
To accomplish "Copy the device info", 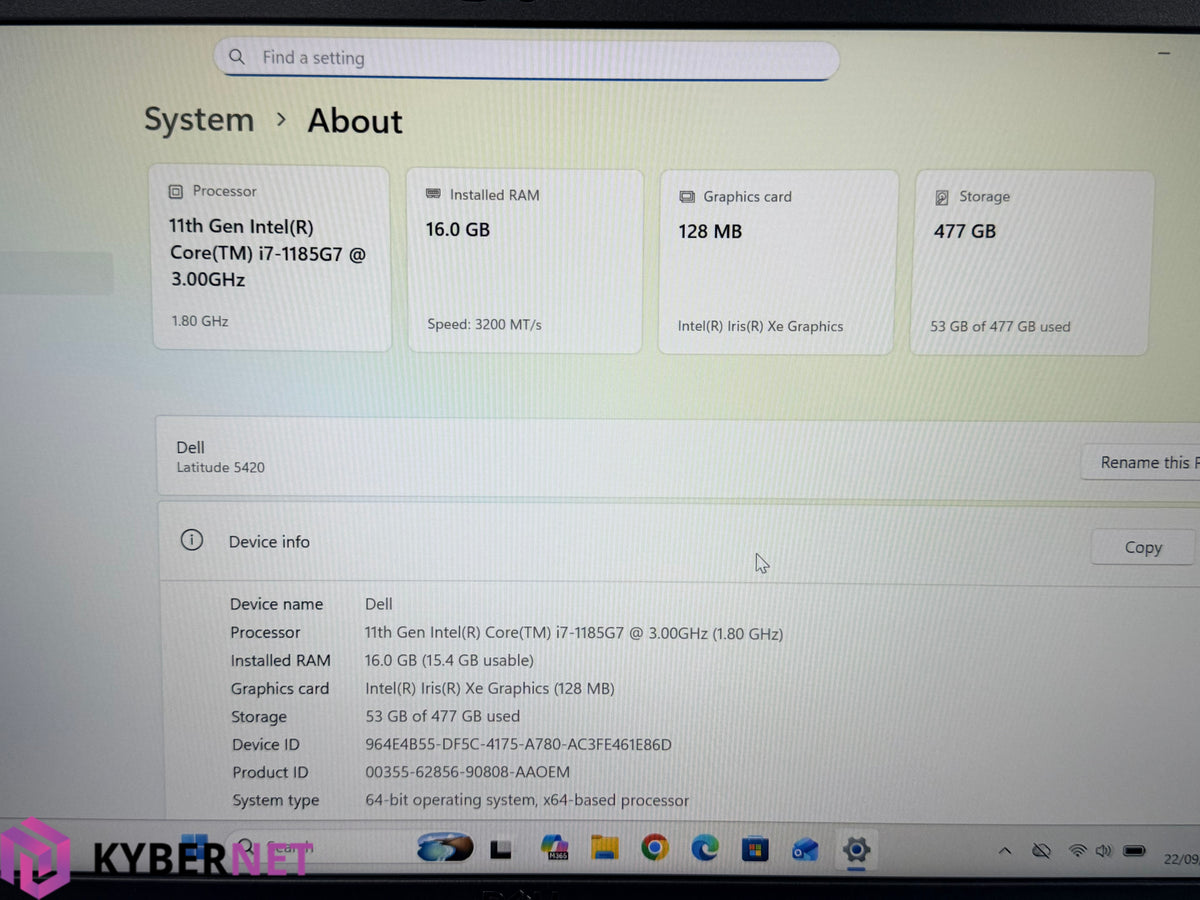I will tap(1143, 548).
